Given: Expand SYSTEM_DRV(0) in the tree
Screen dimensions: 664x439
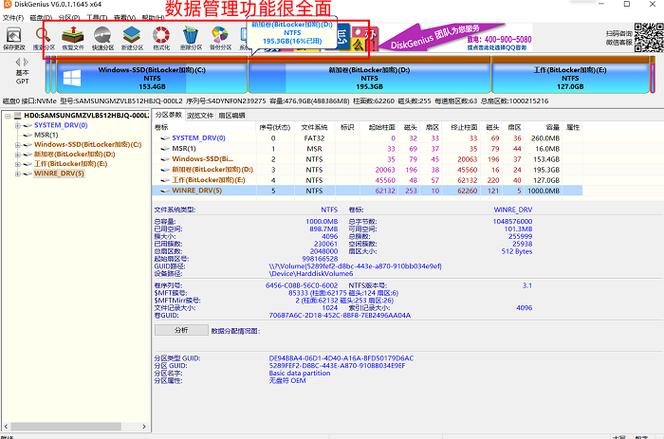Looking at the screenshot, I should (17, 125).
